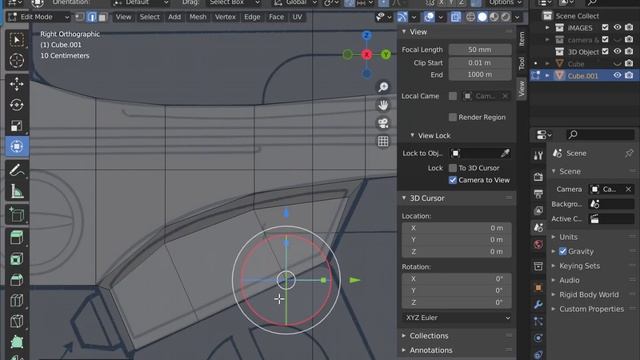Hide Cube.001 with its eye icon

click(x=617, y=76)
